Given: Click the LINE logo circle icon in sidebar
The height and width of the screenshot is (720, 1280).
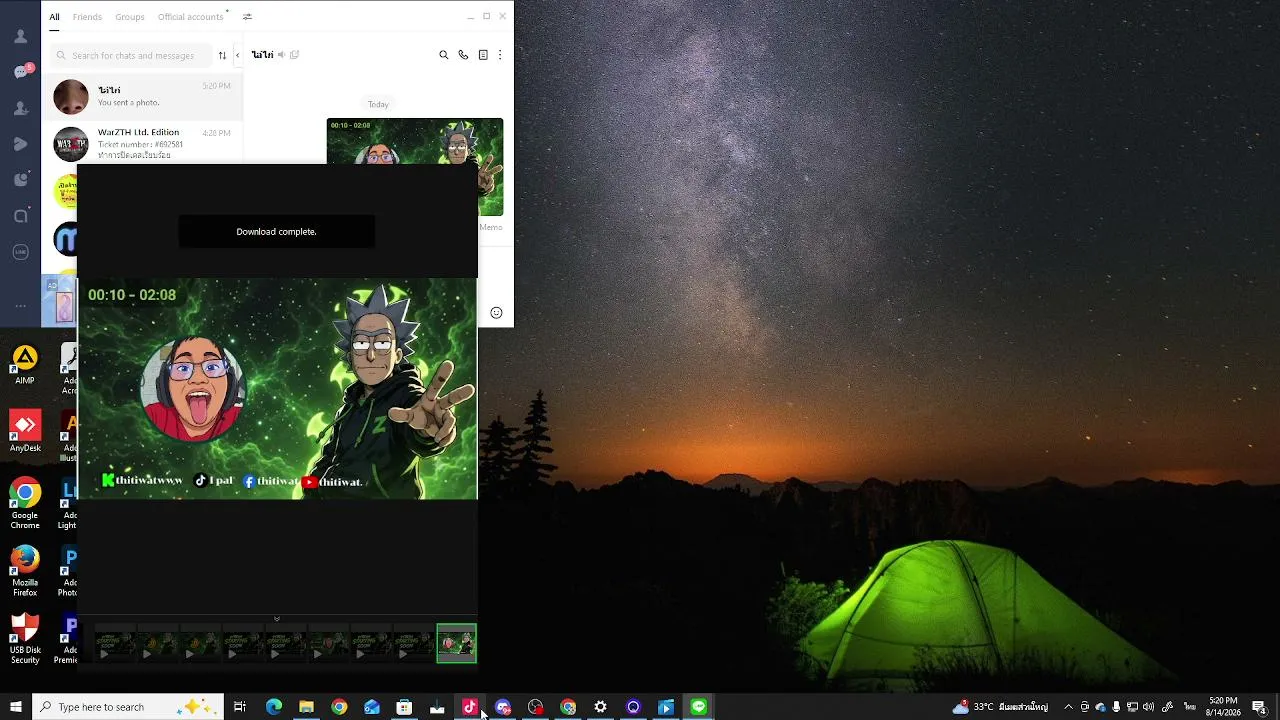Looking at the screenshot, I should pos(21,252).
